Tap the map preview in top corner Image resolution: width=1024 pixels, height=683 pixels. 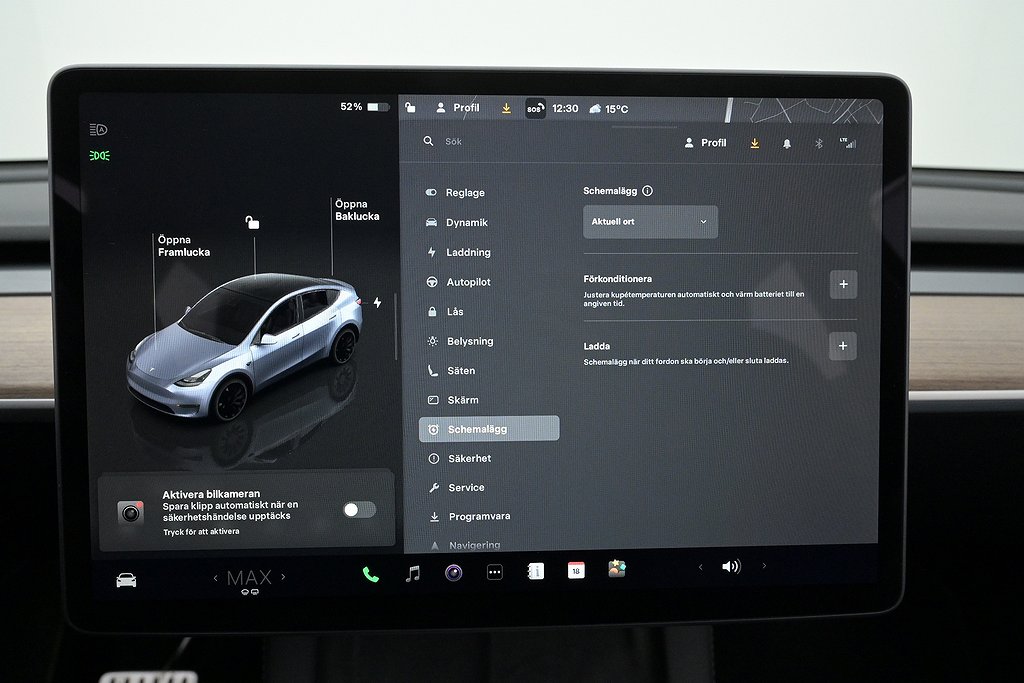(803, 110)
